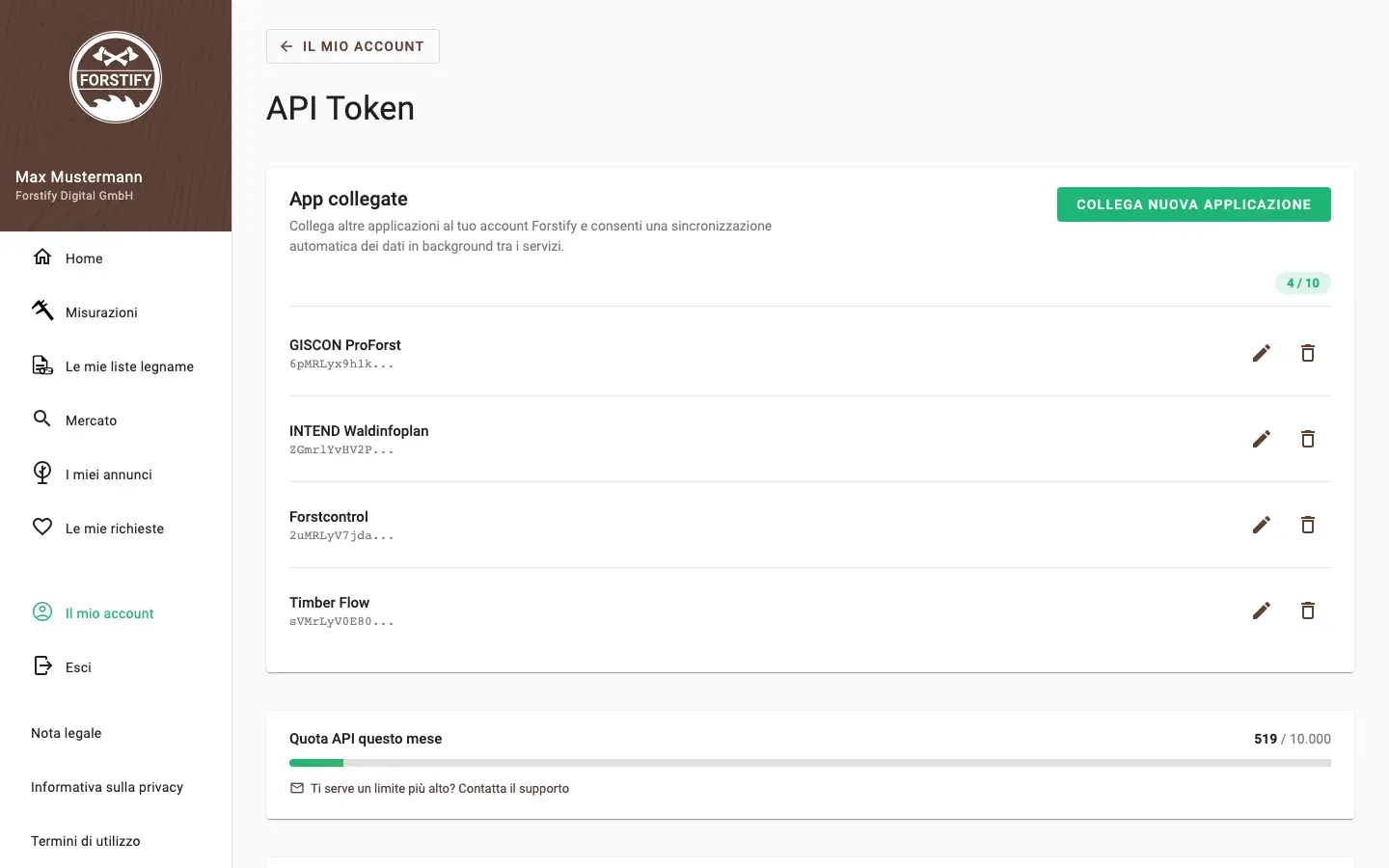Open Nota legale link
Image resolution: width=1389 pixels, height=868 pixels.
67,733
